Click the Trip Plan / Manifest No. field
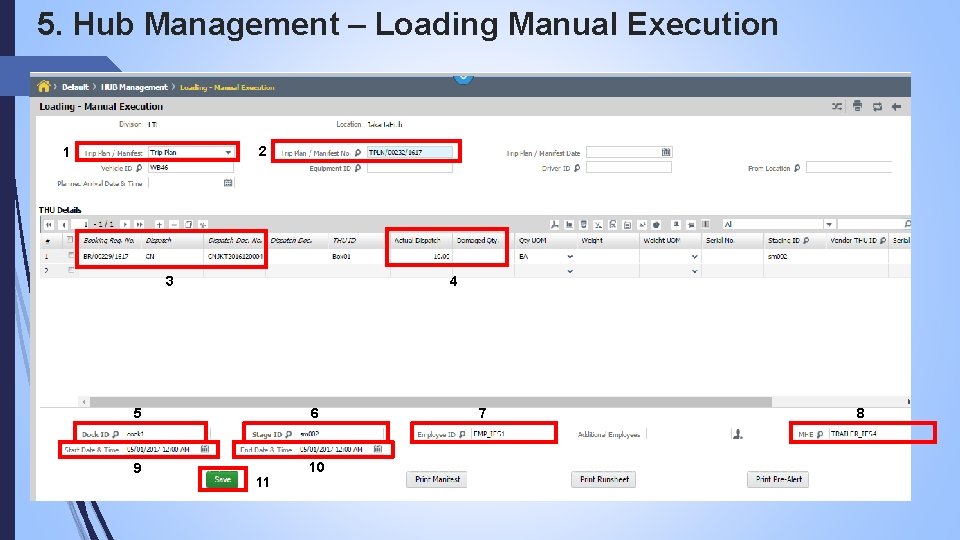960x540 pixels. coord(410,152)
